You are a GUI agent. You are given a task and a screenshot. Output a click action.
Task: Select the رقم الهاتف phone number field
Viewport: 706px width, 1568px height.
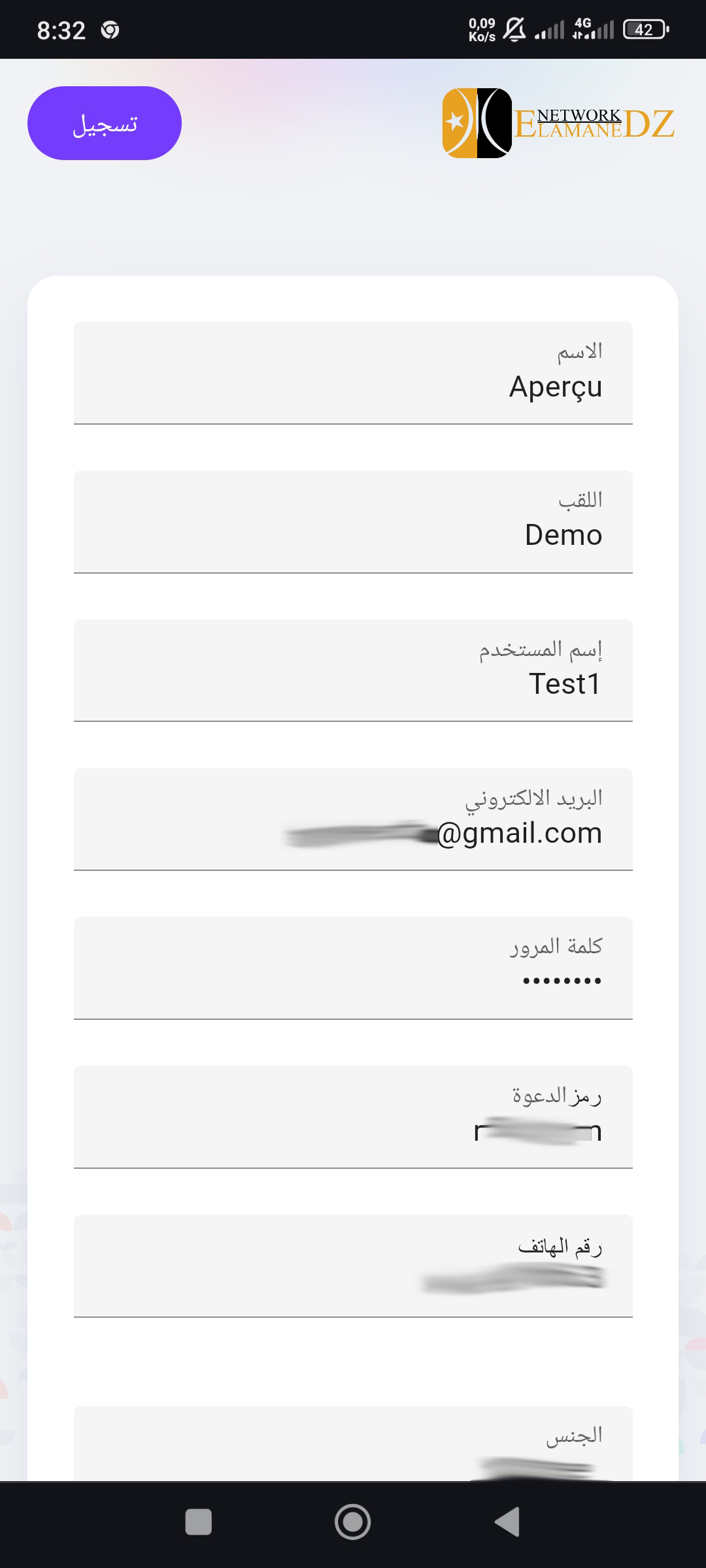click(353, 1266)
